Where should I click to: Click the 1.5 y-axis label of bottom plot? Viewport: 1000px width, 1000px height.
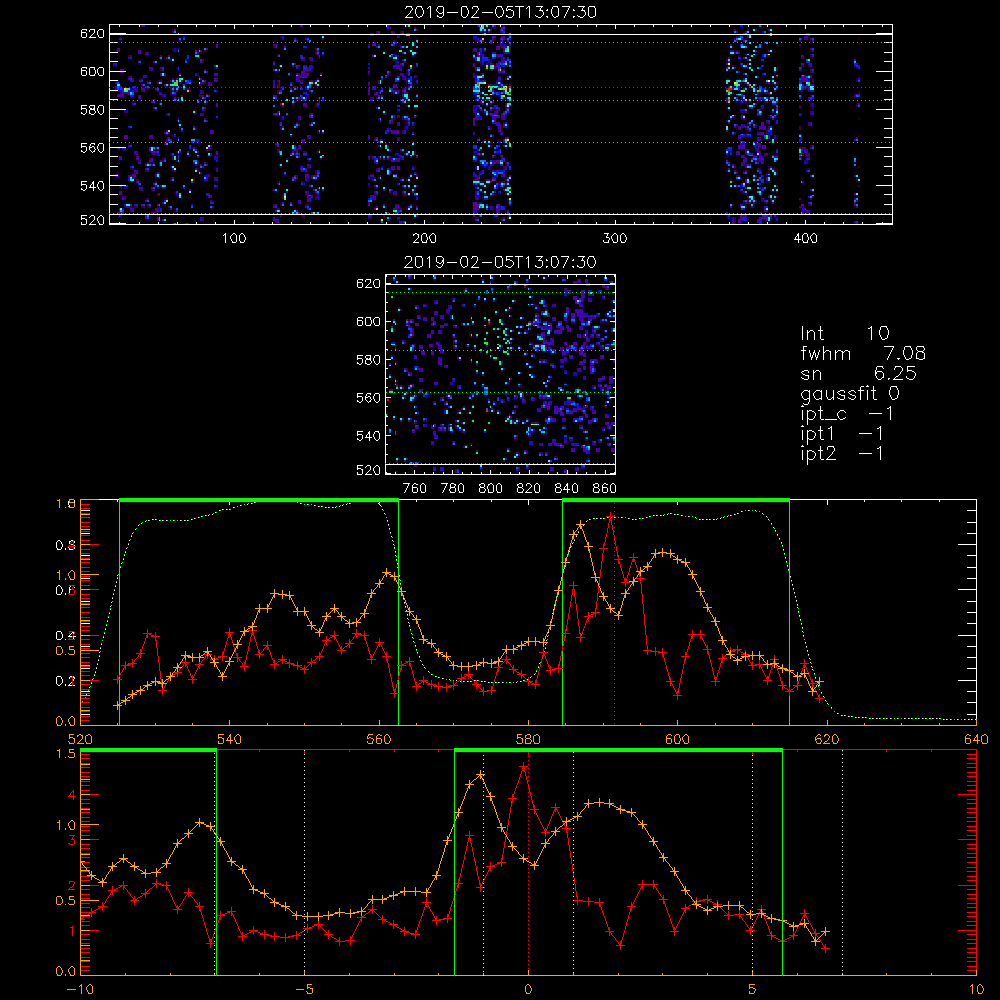tap(66, 754)
